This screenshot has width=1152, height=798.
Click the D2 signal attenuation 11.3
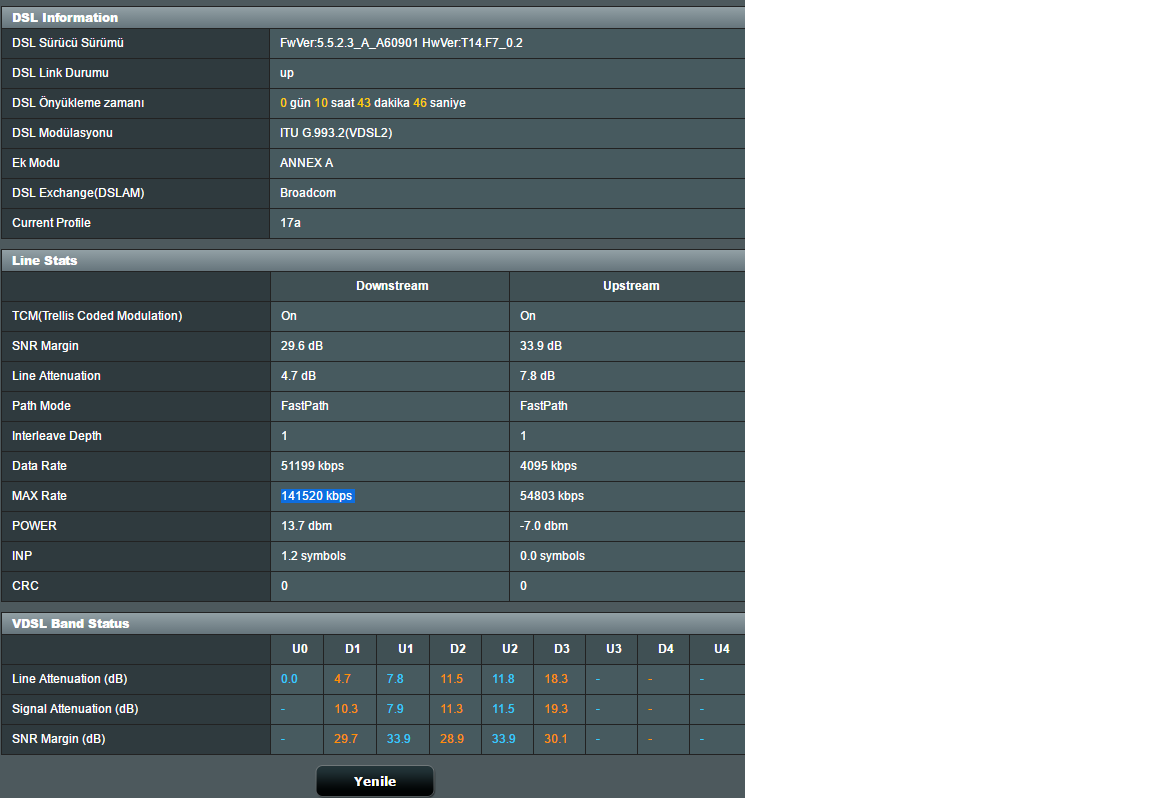coord(452,709)
